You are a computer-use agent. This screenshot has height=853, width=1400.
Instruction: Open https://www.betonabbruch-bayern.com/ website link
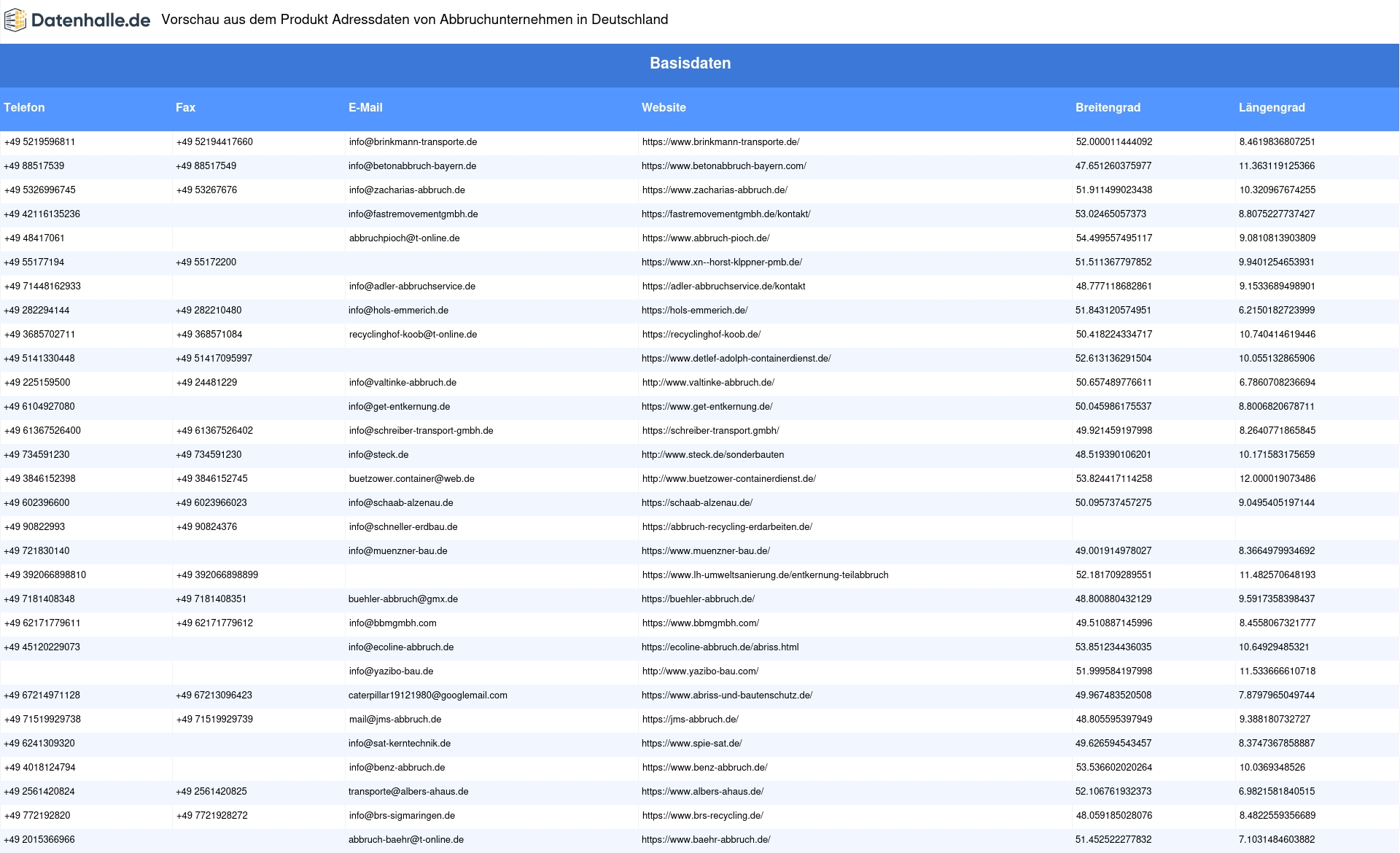coord(724,166)
